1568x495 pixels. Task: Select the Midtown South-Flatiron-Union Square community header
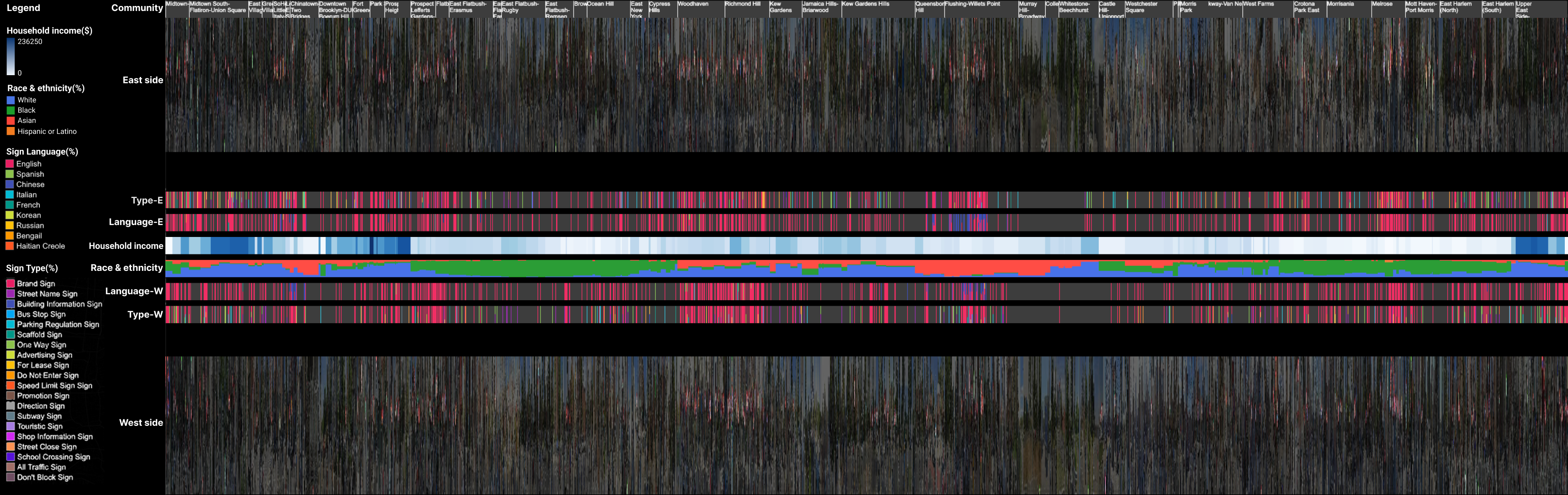219,9
